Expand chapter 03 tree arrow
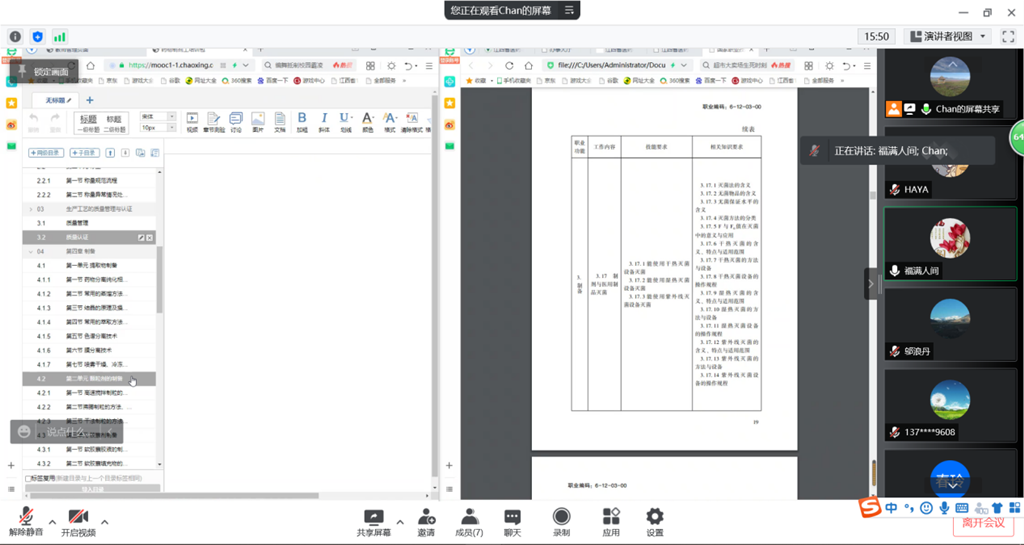The width and height of the screenshot is (1024, 545). point(31,209)
